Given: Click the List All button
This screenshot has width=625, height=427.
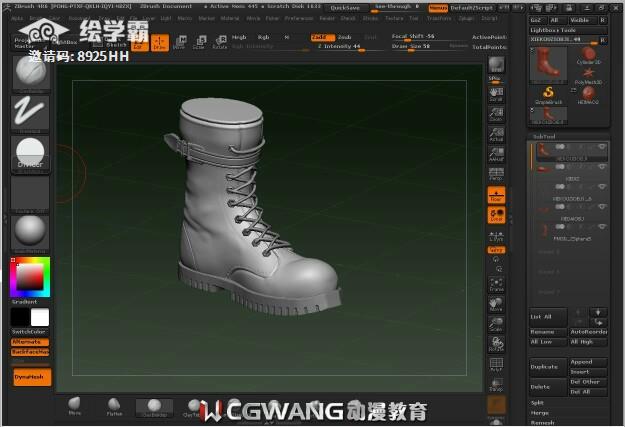Looking at the screenshot, I should [x=548, y=317].
